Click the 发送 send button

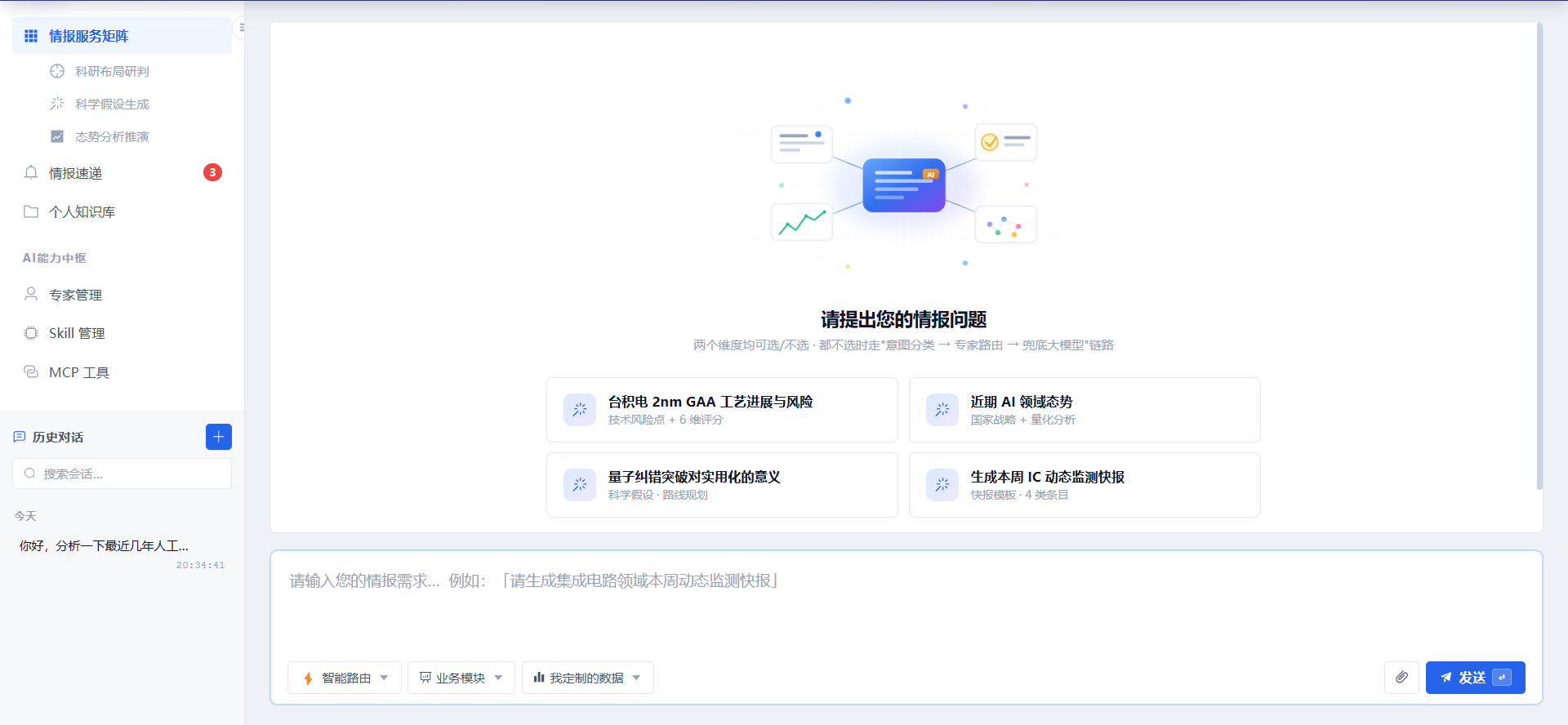[x=1475, y=678]
